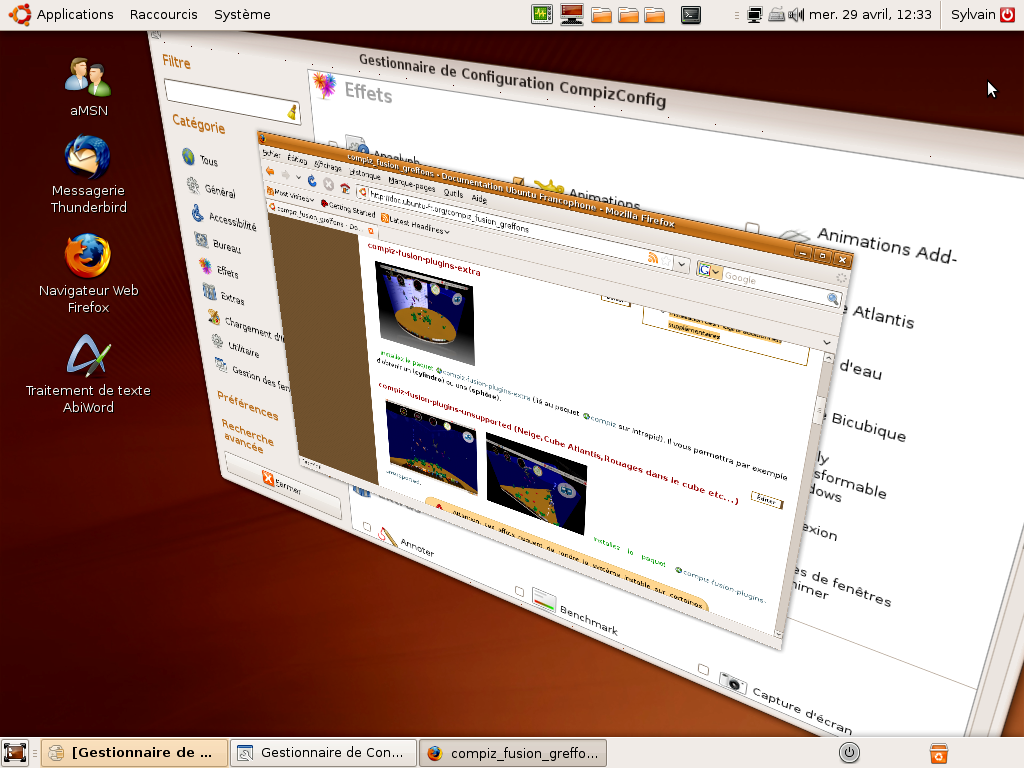Viewport: 1024px width, 768px height.
Task: Launch AbiWord from the desktop icon
Action: [x=88, y=358]
